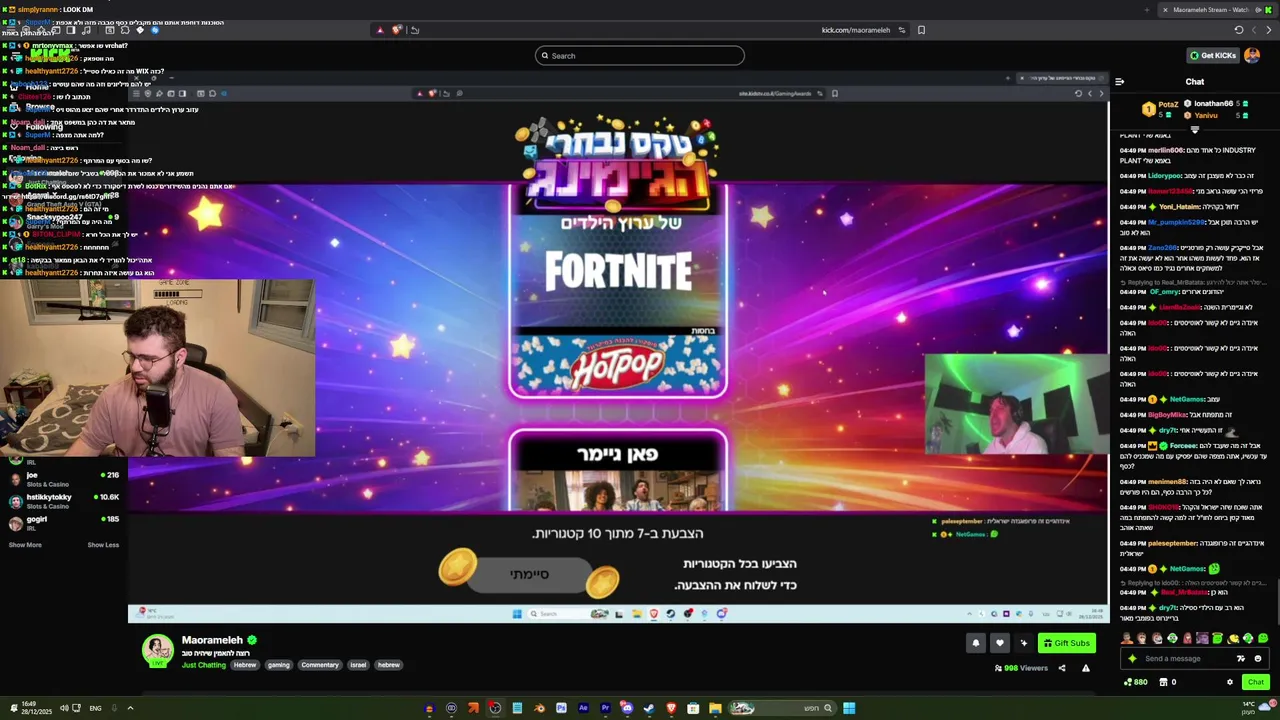Open the emoji picker in chat input

point(1258,658)
